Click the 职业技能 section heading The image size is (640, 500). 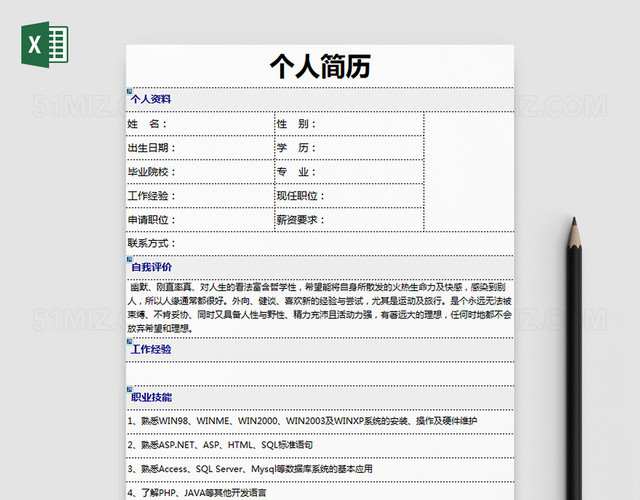[x=151, y=397]
